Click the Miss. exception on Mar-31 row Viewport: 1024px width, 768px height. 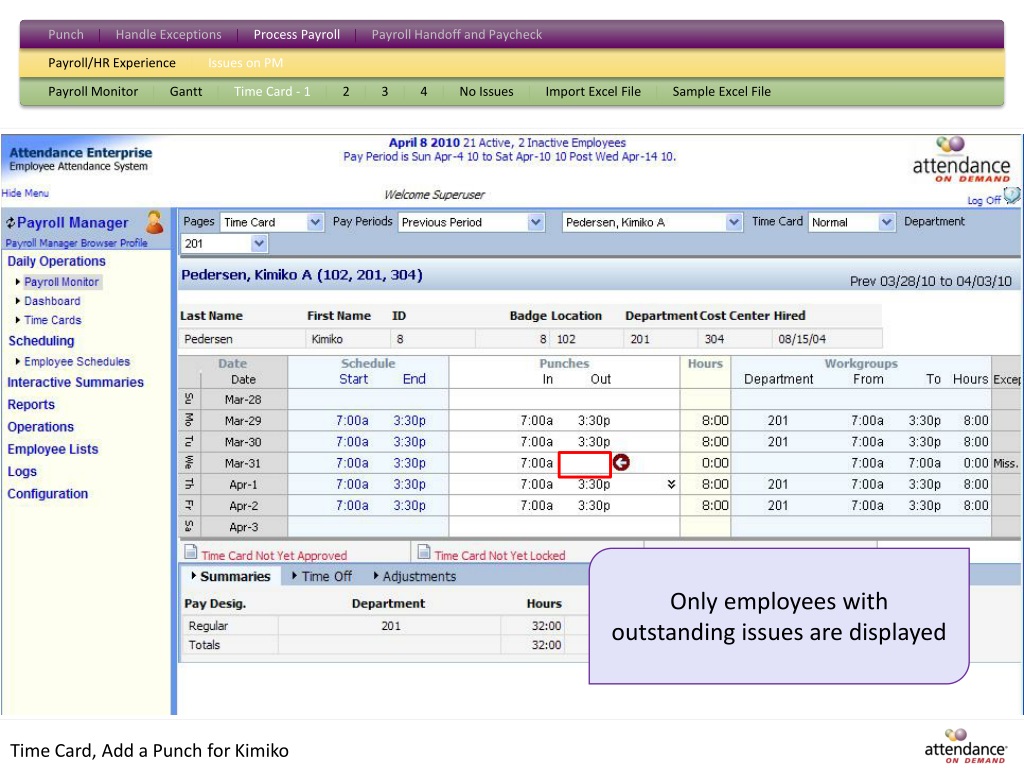[x=1006, y=463]
